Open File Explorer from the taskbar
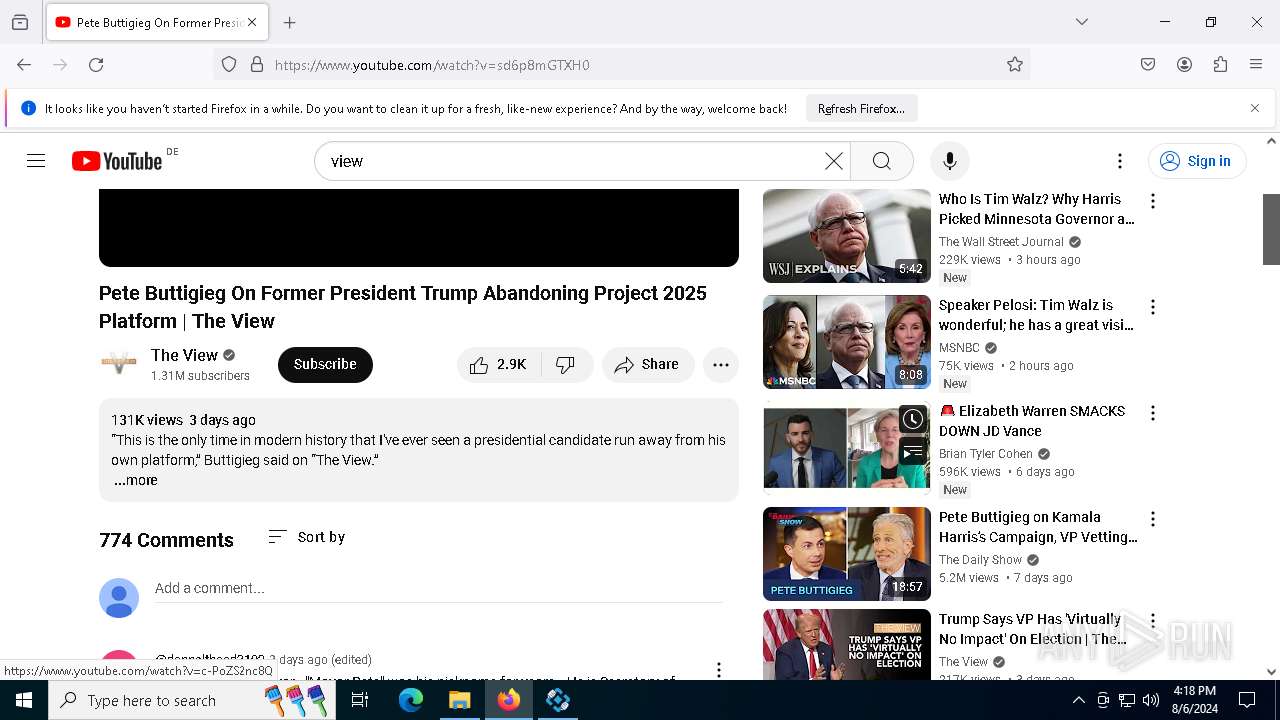 (x=460, y=700)
